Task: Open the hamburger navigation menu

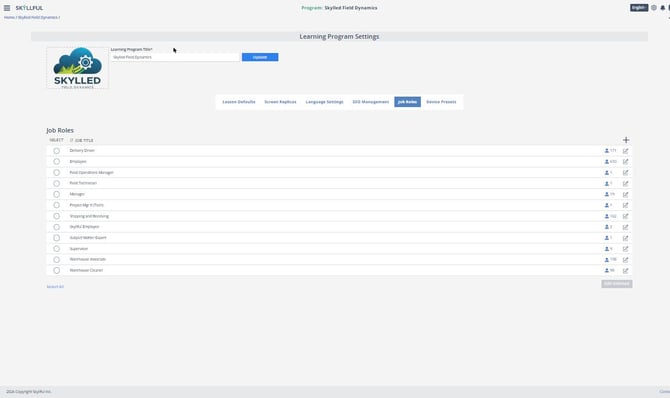Action: (x=7, y=8)
